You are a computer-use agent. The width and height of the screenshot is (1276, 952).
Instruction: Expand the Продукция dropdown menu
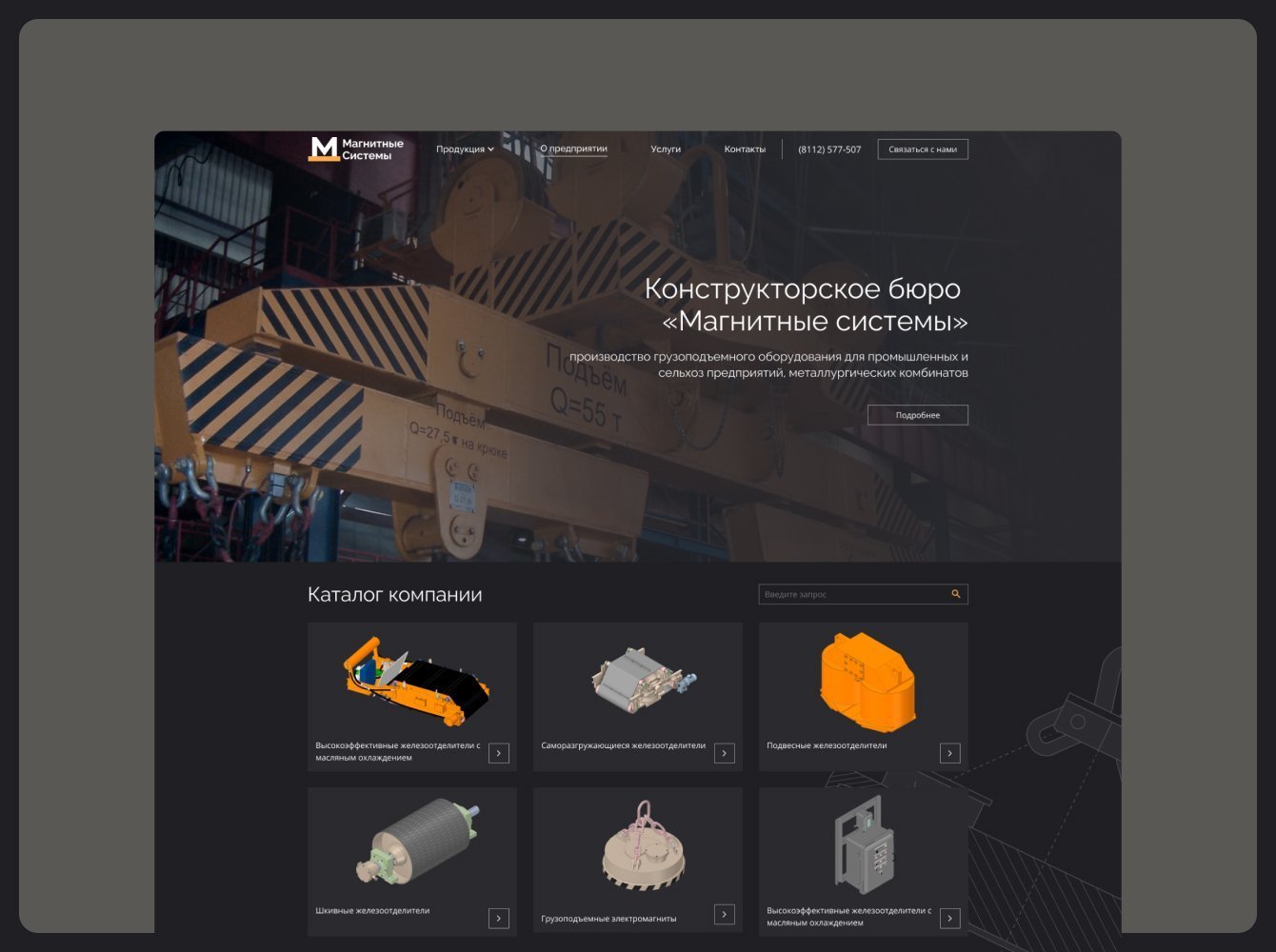[465, 149]
